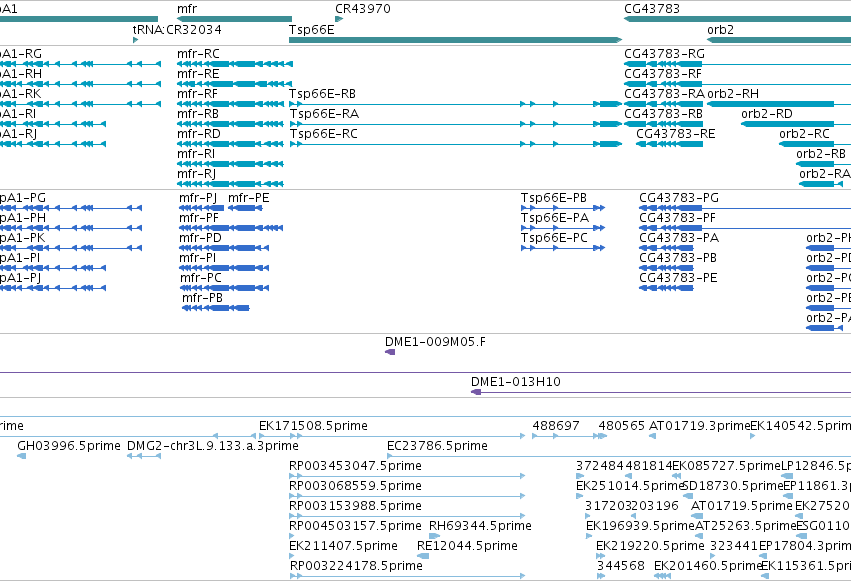Viewport: 851px width, 581px height.
Task: Select transcript mfr-RE
Action: click(x=234, y=84)
